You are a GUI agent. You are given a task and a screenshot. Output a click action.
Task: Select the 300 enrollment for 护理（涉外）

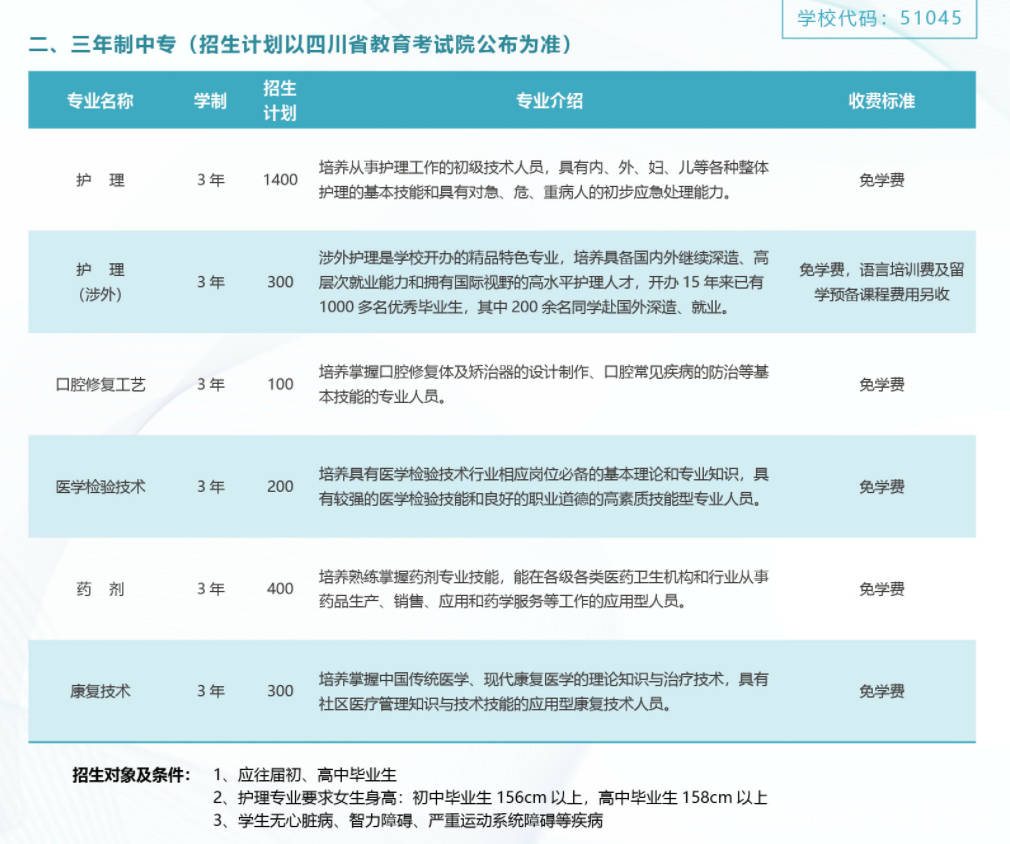[280, 282]
